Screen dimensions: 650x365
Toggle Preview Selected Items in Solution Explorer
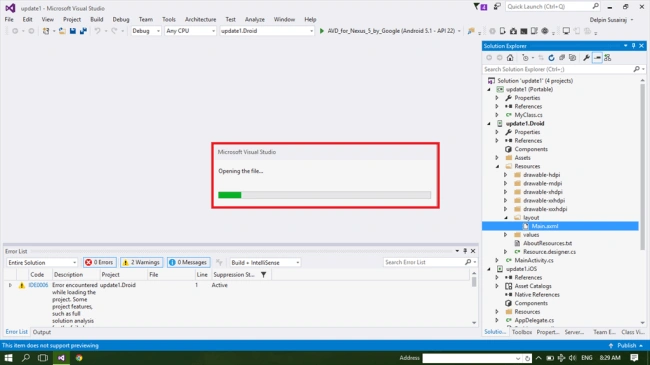pyautogui.click(x=597, y=58)
